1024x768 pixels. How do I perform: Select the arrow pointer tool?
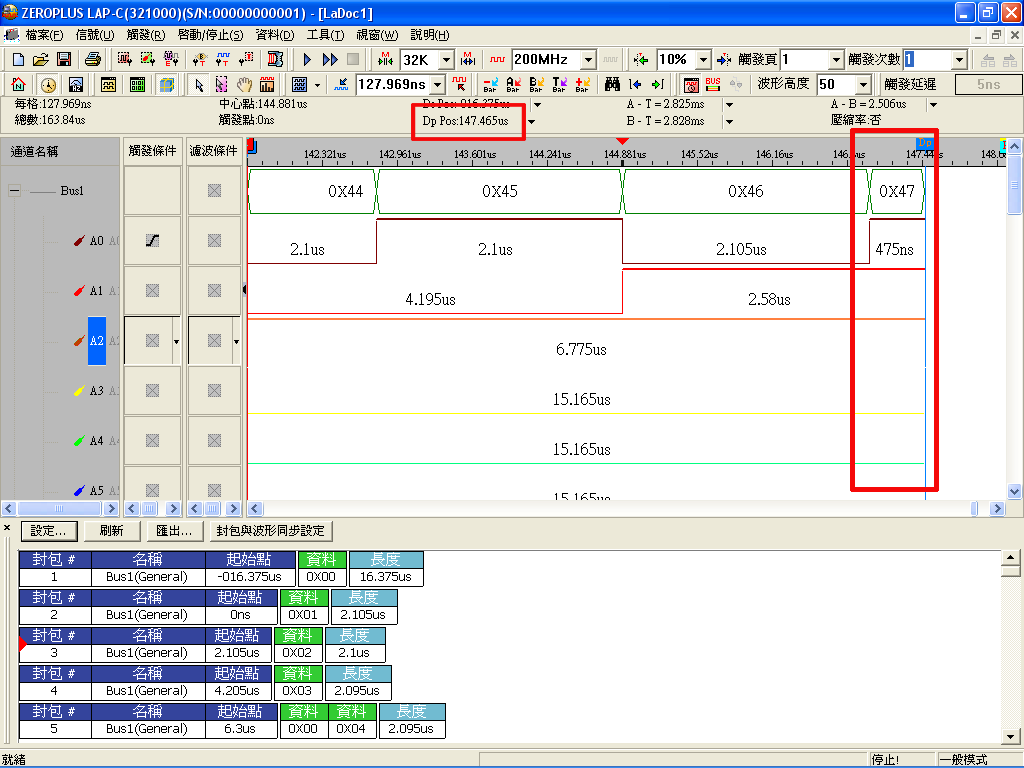click(x=199, y=84)
